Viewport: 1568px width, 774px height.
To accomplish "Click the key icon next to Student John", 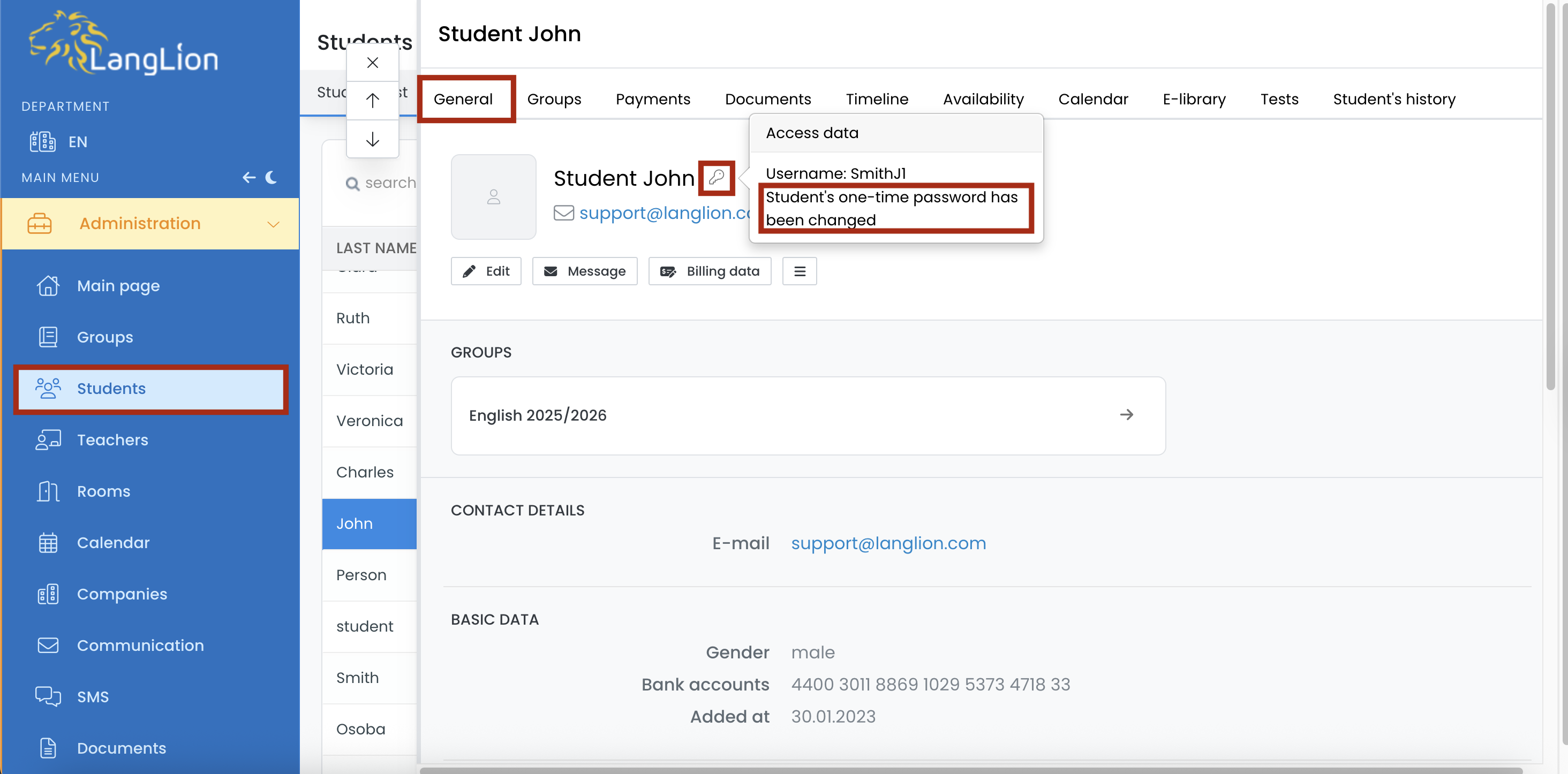I will (x=717, y=178).
